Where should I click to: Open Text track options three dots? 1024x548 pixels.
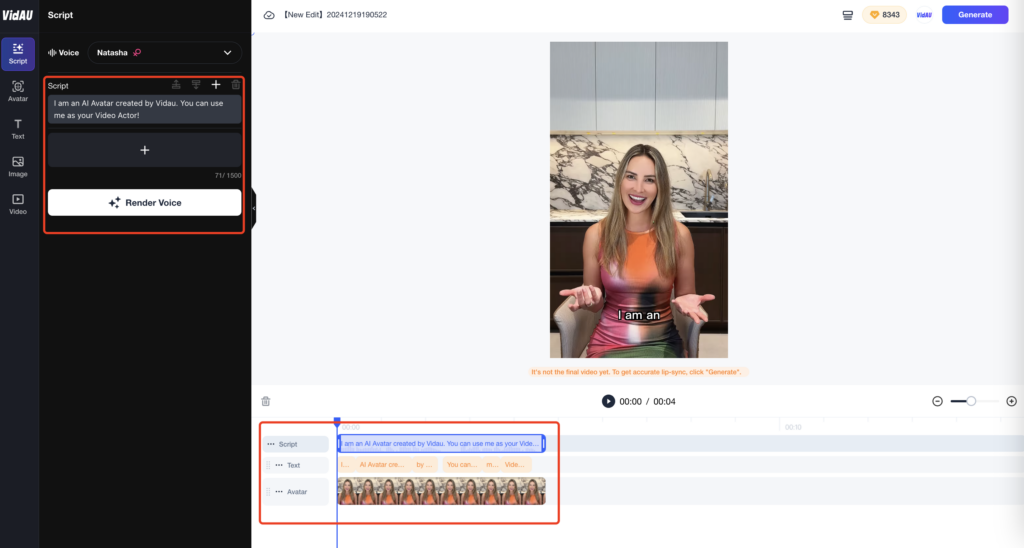pyautogui.click(x=279, y=465)
